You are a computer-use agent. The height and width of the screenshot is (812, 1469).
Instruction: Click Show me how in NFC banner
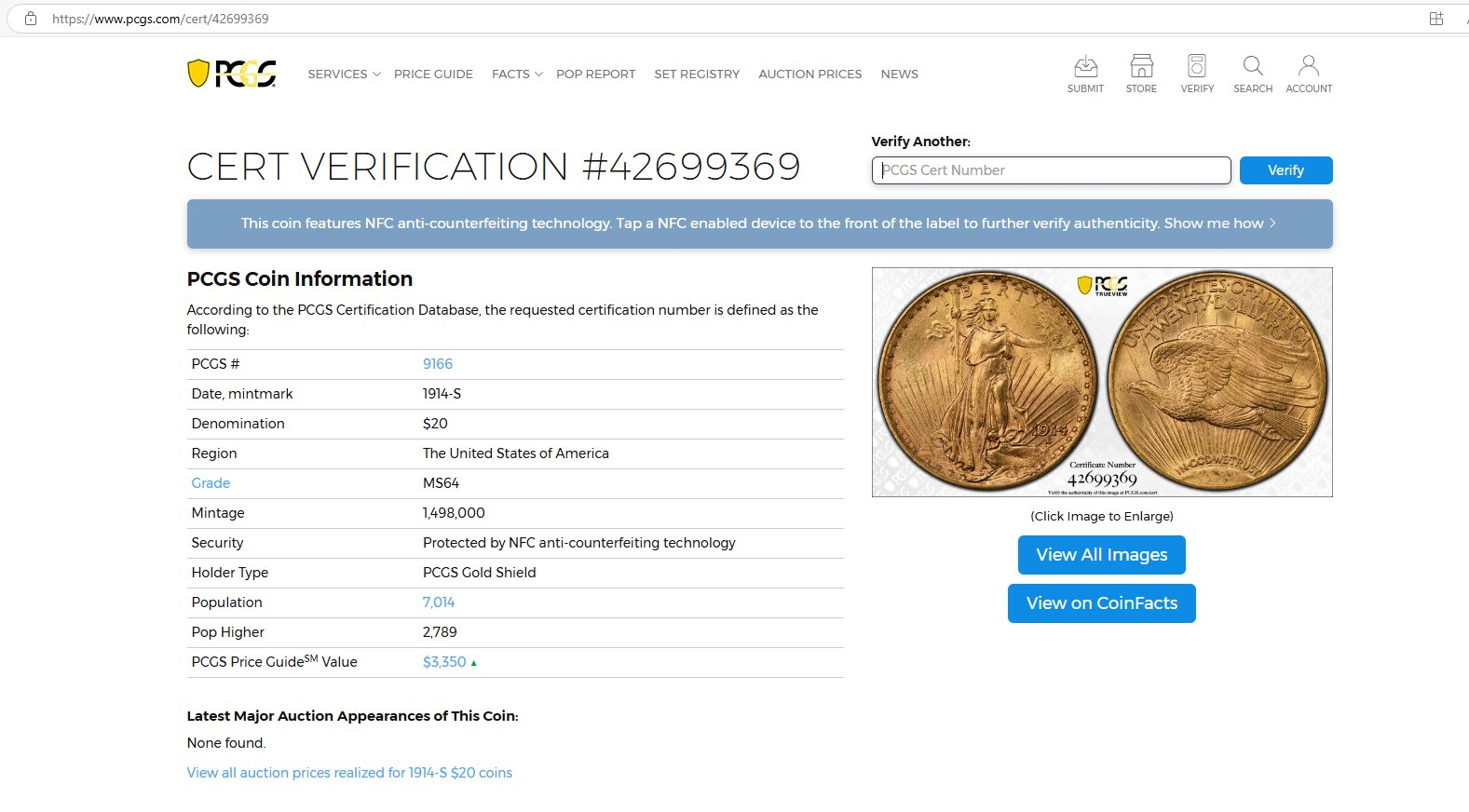coord(1219,223)
